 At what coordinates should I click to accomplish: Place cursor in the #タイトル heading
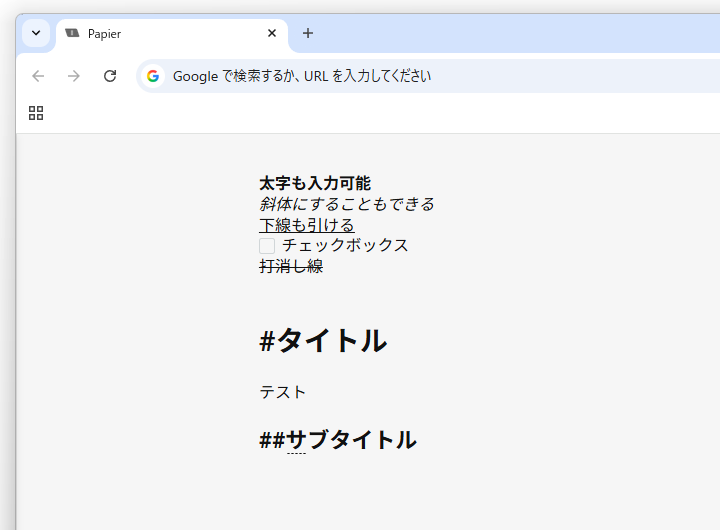[x=323, y=341]
